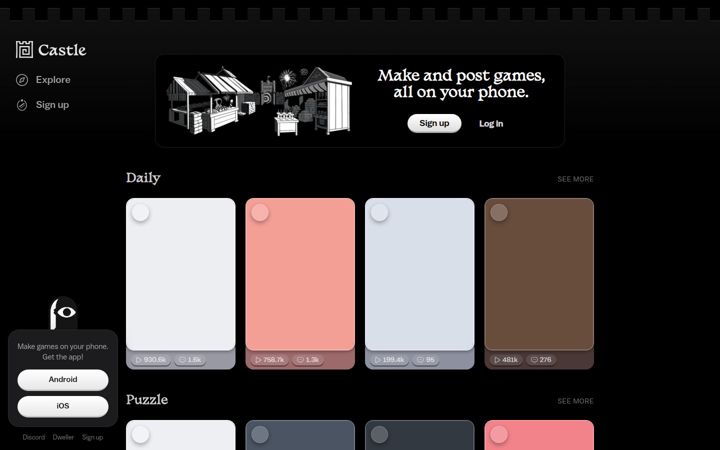Click the Android app download button
The image size is (720, 450).
tap(63, 380)
